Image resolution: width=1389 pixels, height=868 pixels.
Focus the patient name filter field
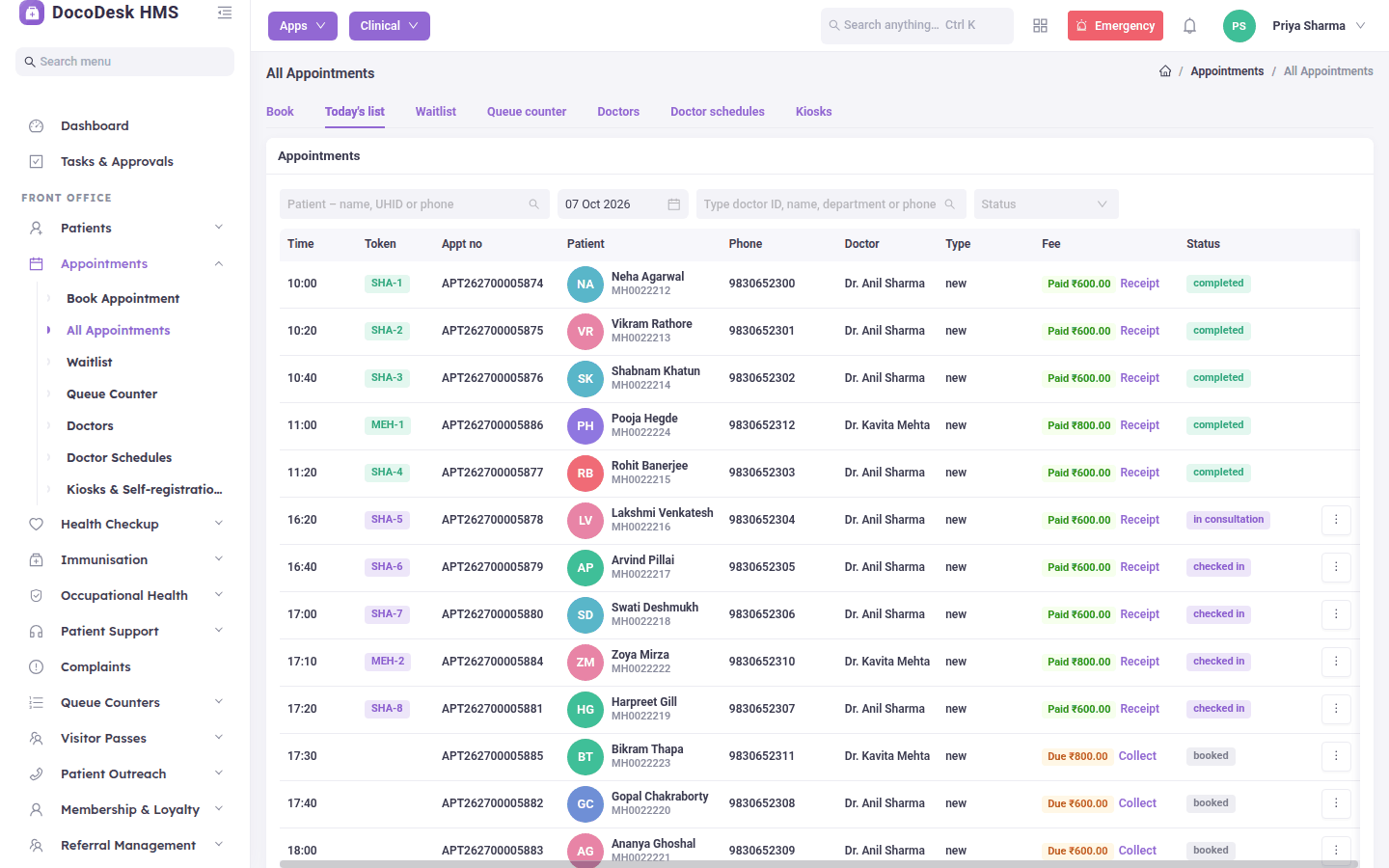(415, 204)
